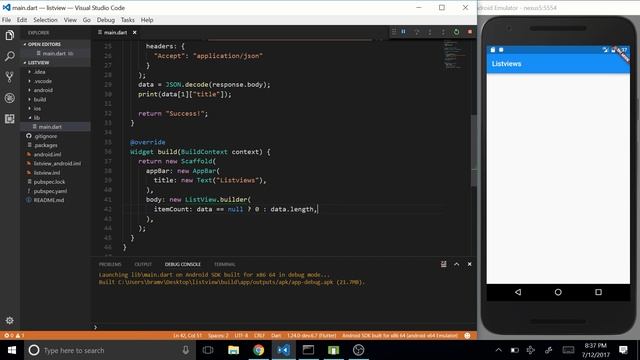The height and width of the screenshot is (360, 640).
Task: Tap the Home button on the emulator
Action: (x=558, y=292)
